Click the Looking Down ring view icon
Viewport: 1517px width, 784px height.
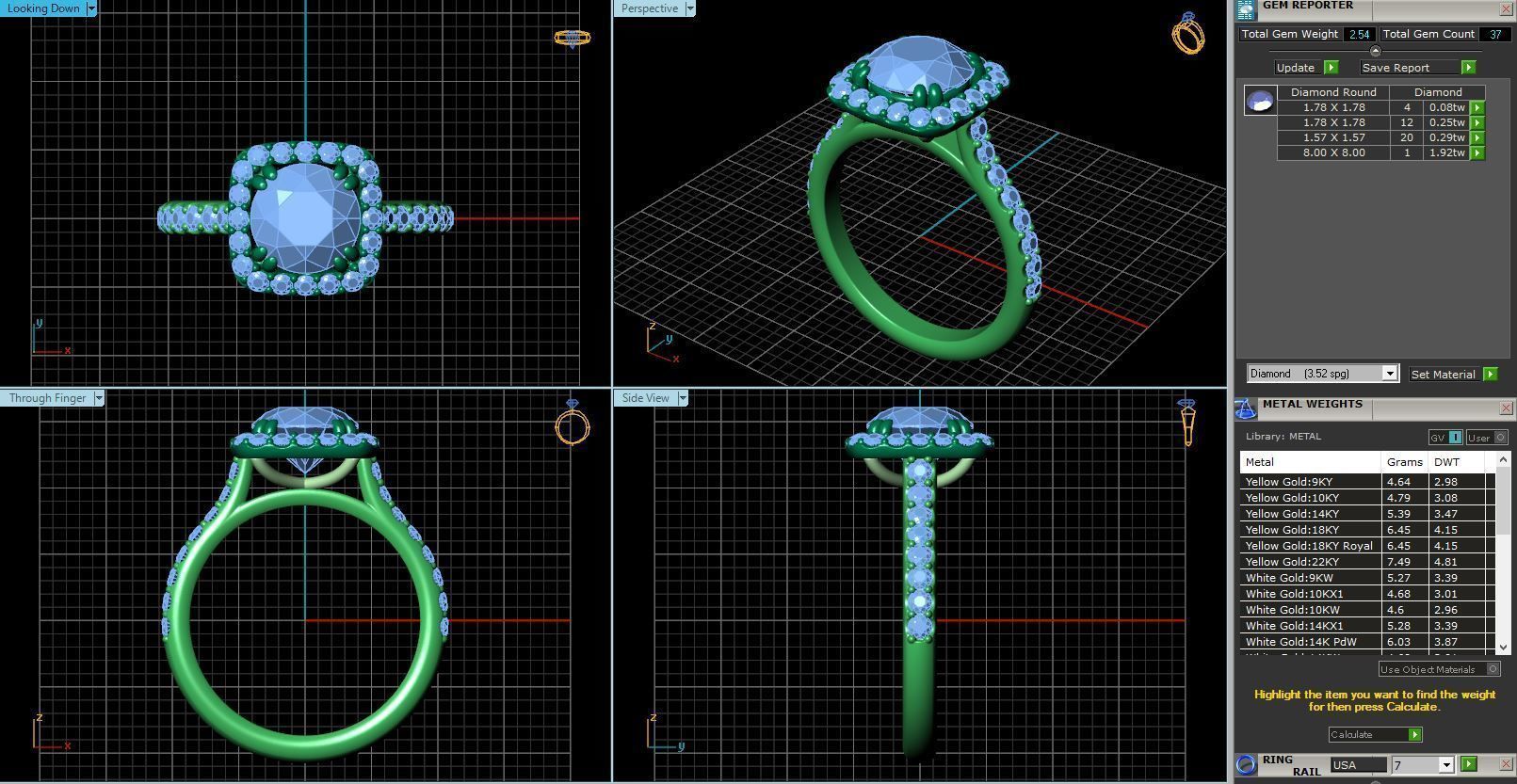pyautogui.click(x=573, y=38)
